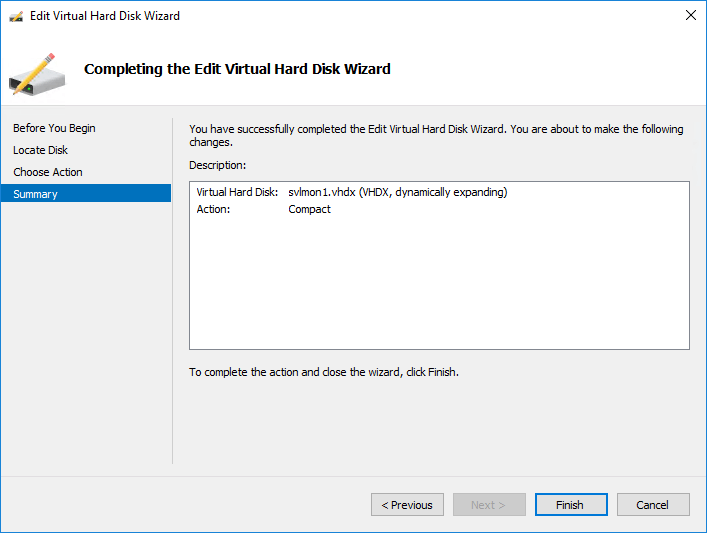Go to the Before You Begin step
The image size is (707, 533).
[x=54, y=128]
